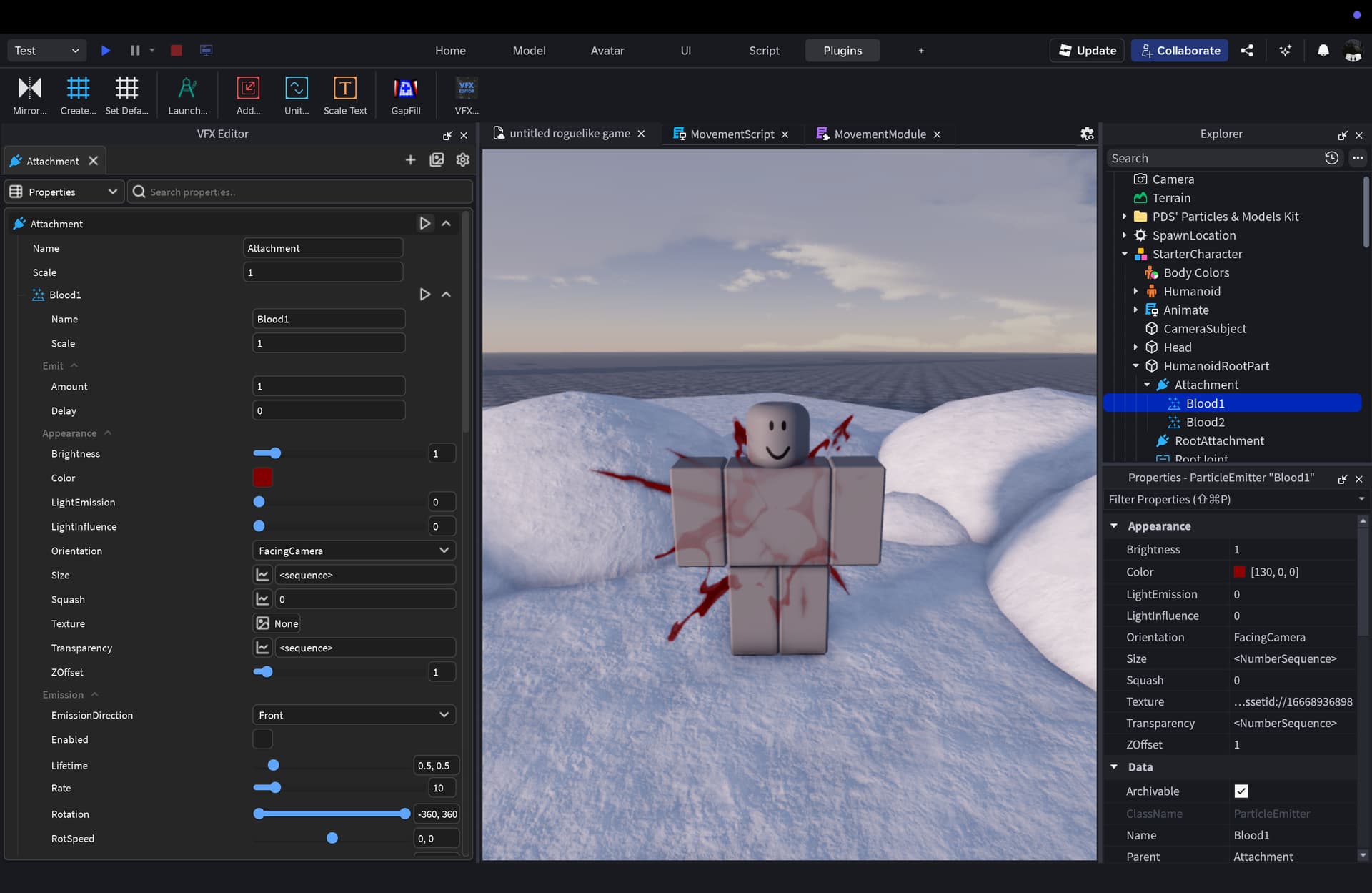Screen dimensions: 1372x893
Task: Start playtest with the blue play button
Action: tap(106, 51)
